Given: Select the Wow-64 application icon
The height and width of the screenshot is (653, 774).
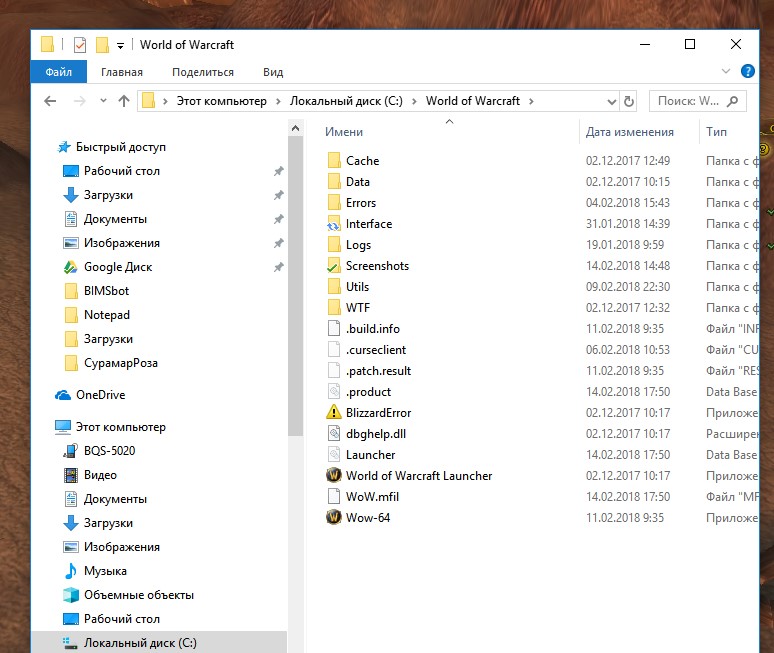Looking at the screenshot, I should click(x=334, y=517).
